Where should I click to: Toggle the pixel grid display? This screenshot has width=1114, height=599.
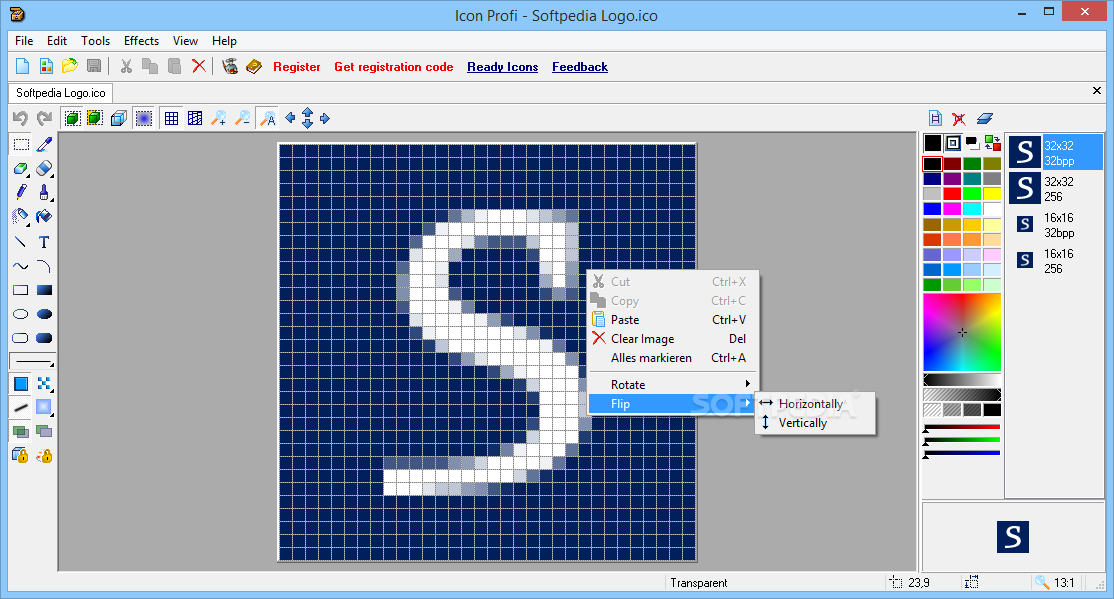click(x=171, y=119)
